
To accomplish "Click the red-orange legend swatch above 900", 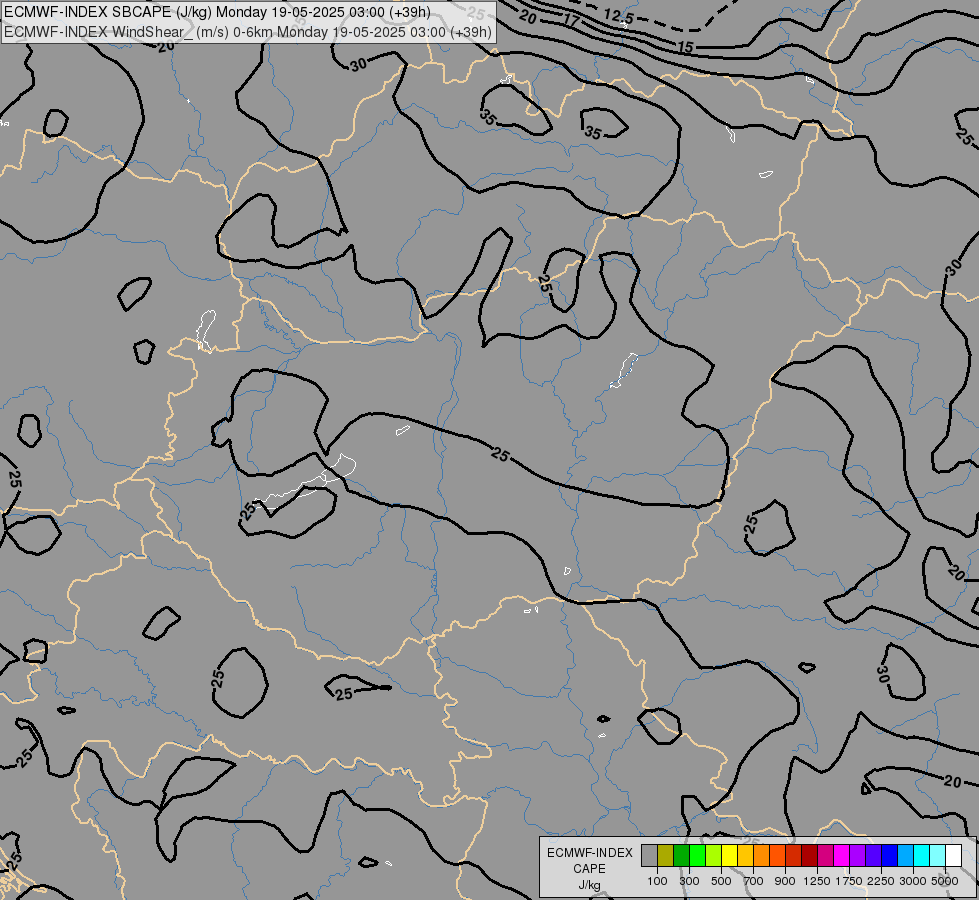I will point(777,856).
